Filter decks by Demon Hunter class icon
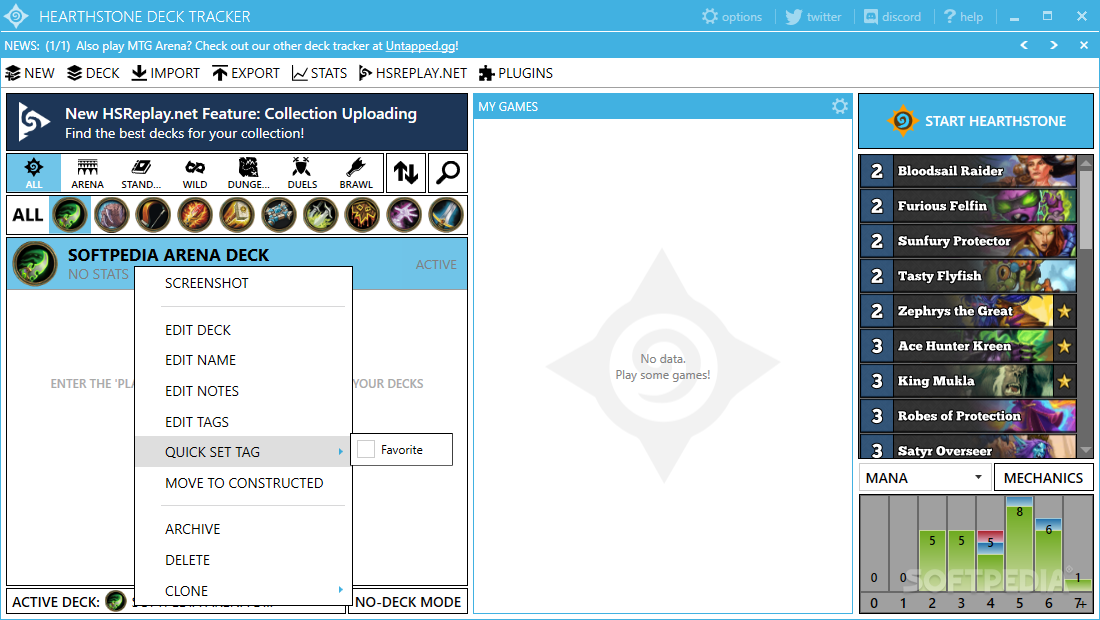Viewport: 1100px width, 620px height. (70, 215)
